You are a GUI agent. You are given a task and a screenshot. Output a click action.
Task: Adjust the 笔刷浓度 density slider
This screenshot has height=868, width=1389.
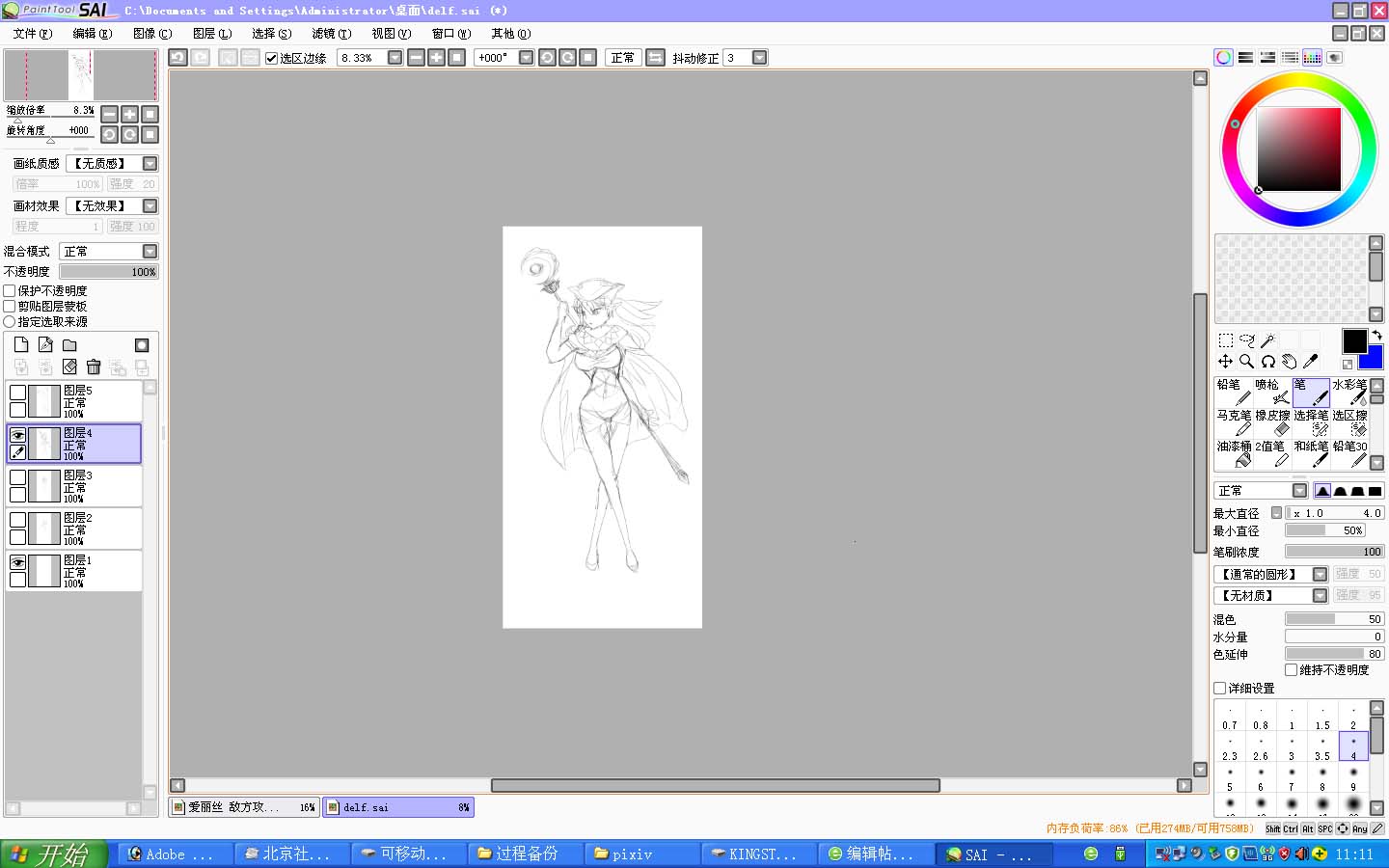(1335, 552)
